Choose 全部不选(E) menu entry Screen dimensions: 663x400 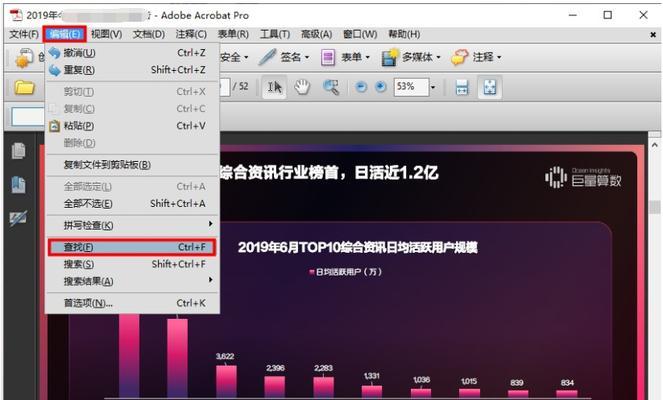pyautogui.click(x=132, y=204)
